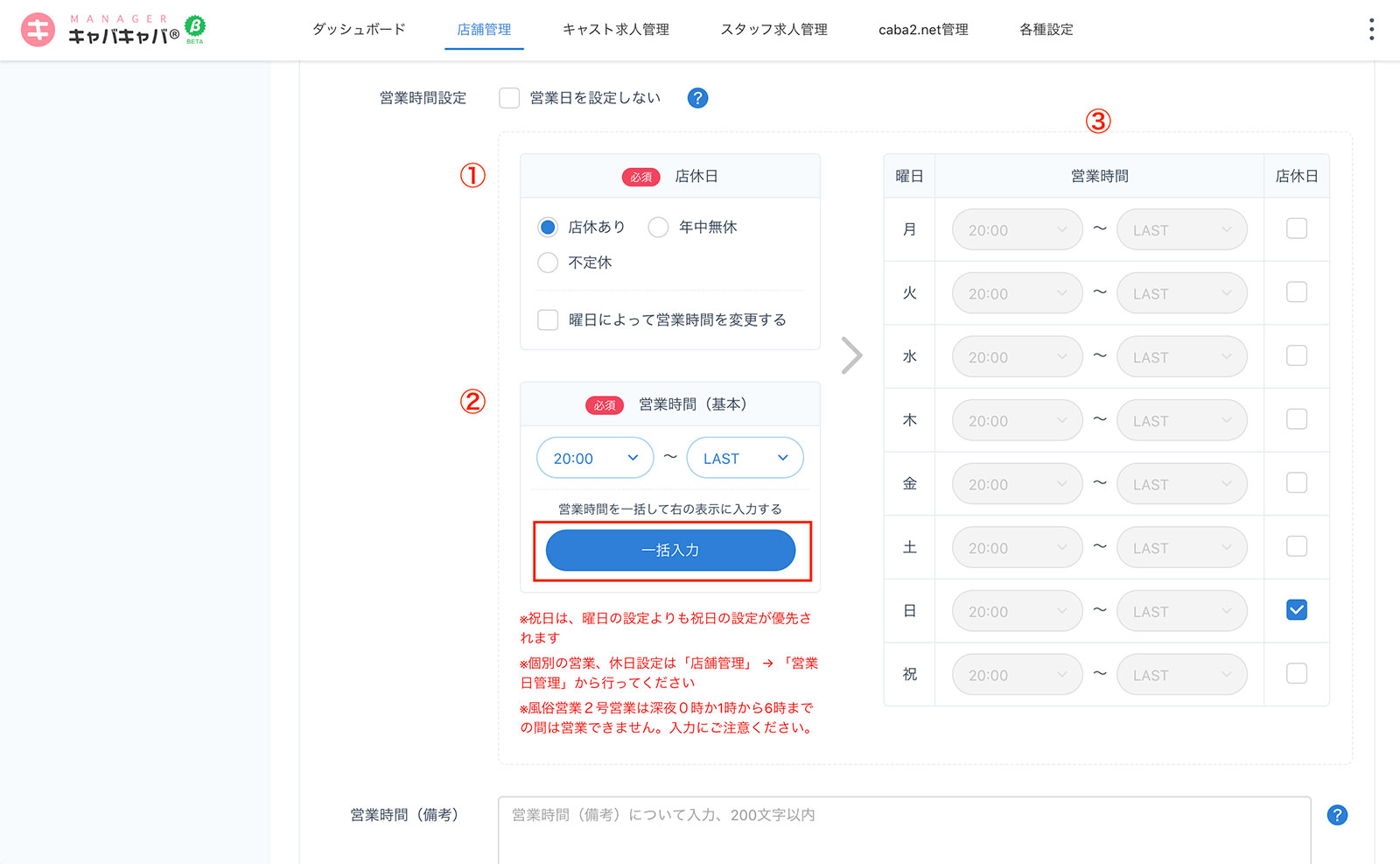Go to 各種設定 in navigation

1046,30
